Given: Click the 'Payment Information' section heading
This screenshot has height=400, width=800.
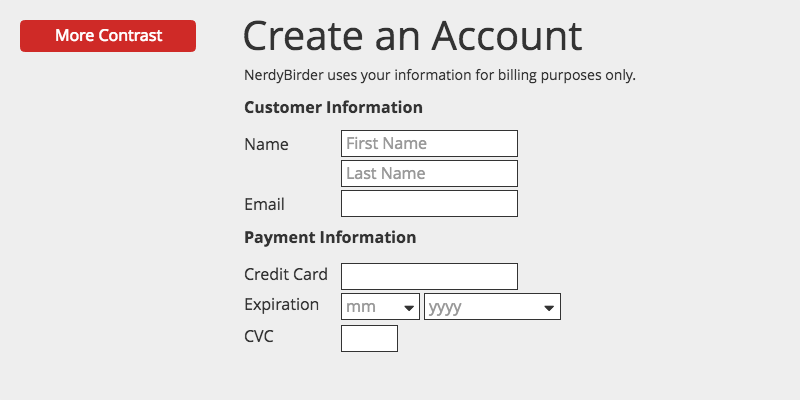Looking at the screenshot, I should click(x=330, y=237).
